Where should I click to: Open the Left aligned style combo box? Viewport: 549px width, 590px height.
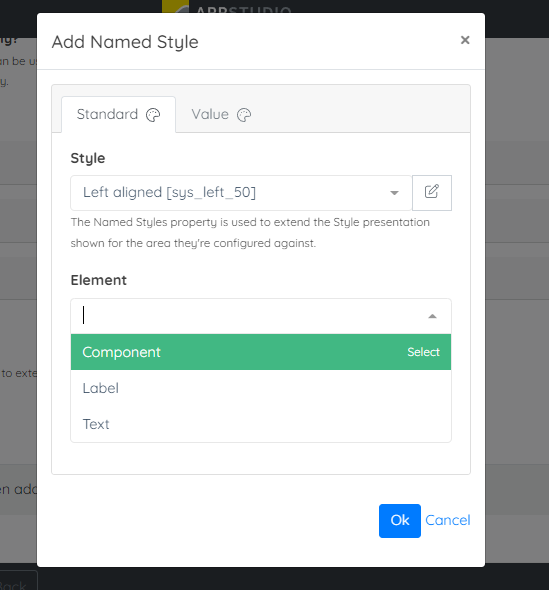241,193
